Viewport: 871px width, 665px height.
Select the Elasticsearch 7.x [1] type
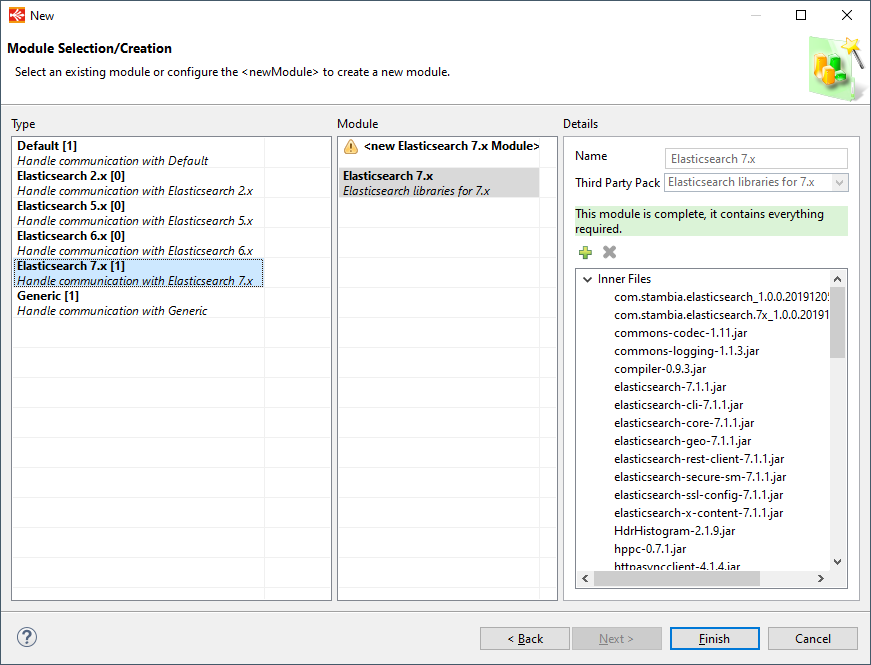click(138, 273)
